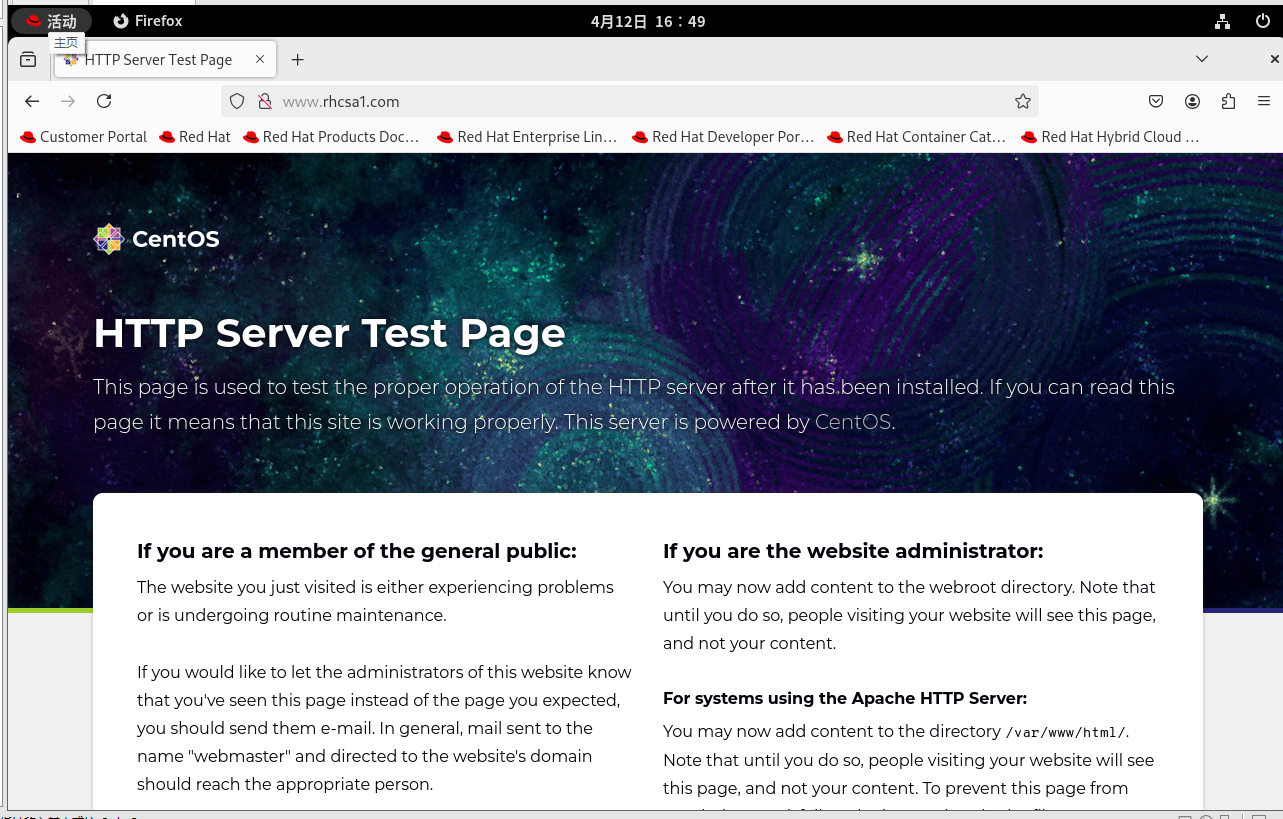Follow the CentOS link in intro paragraph
Viewport: 1283px width, 819px height.
point(853,422)
